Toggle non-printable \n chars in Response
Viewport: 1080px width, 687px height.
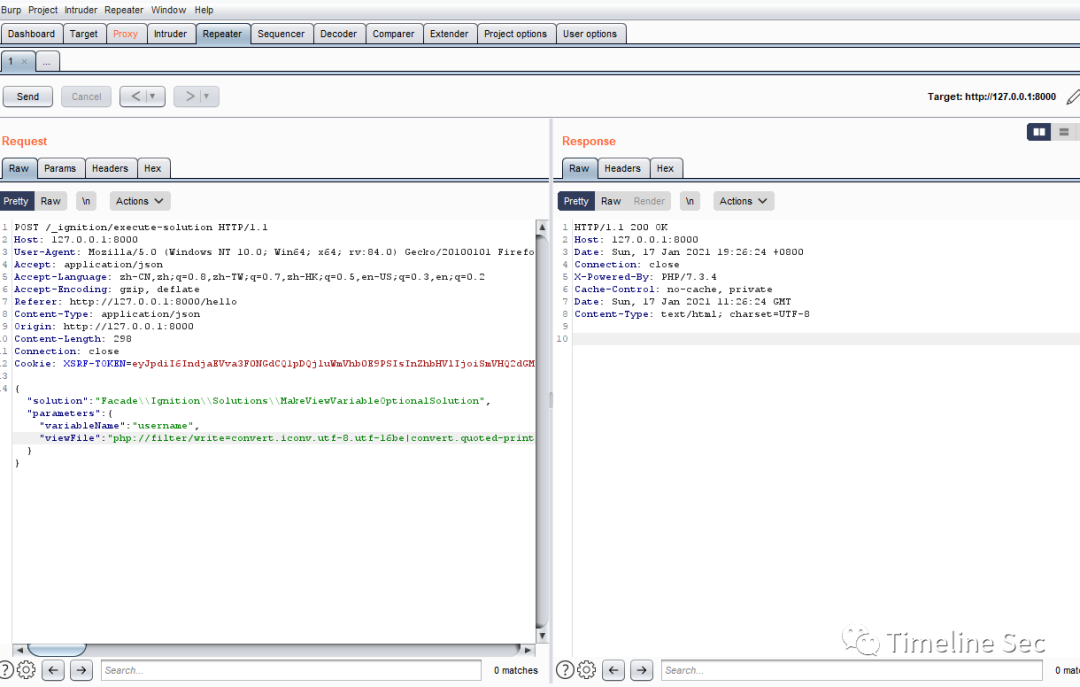689,201
